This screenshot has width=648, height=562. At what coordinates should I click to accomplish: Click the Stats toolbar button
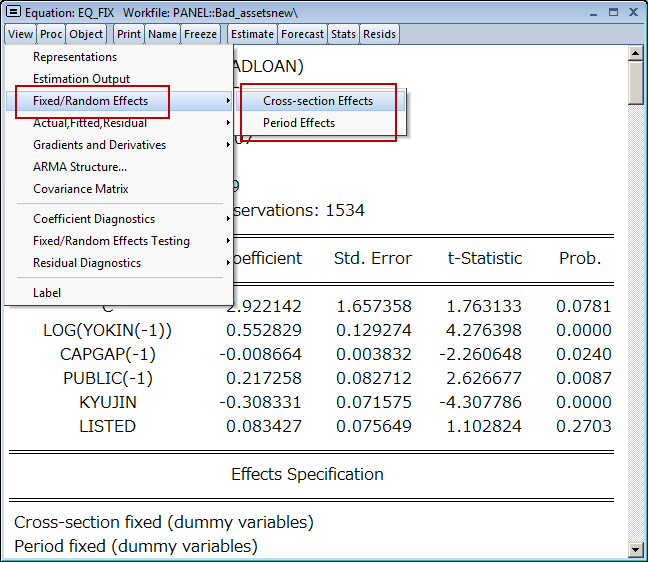(343, 34)
